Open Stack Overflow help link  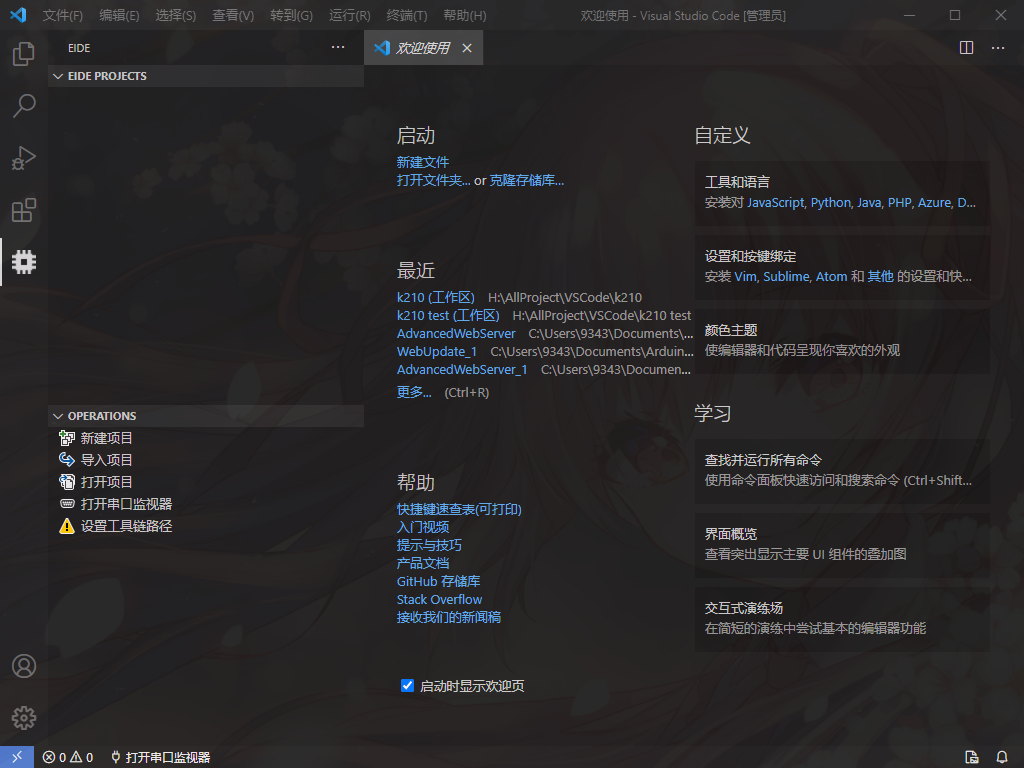439,600
